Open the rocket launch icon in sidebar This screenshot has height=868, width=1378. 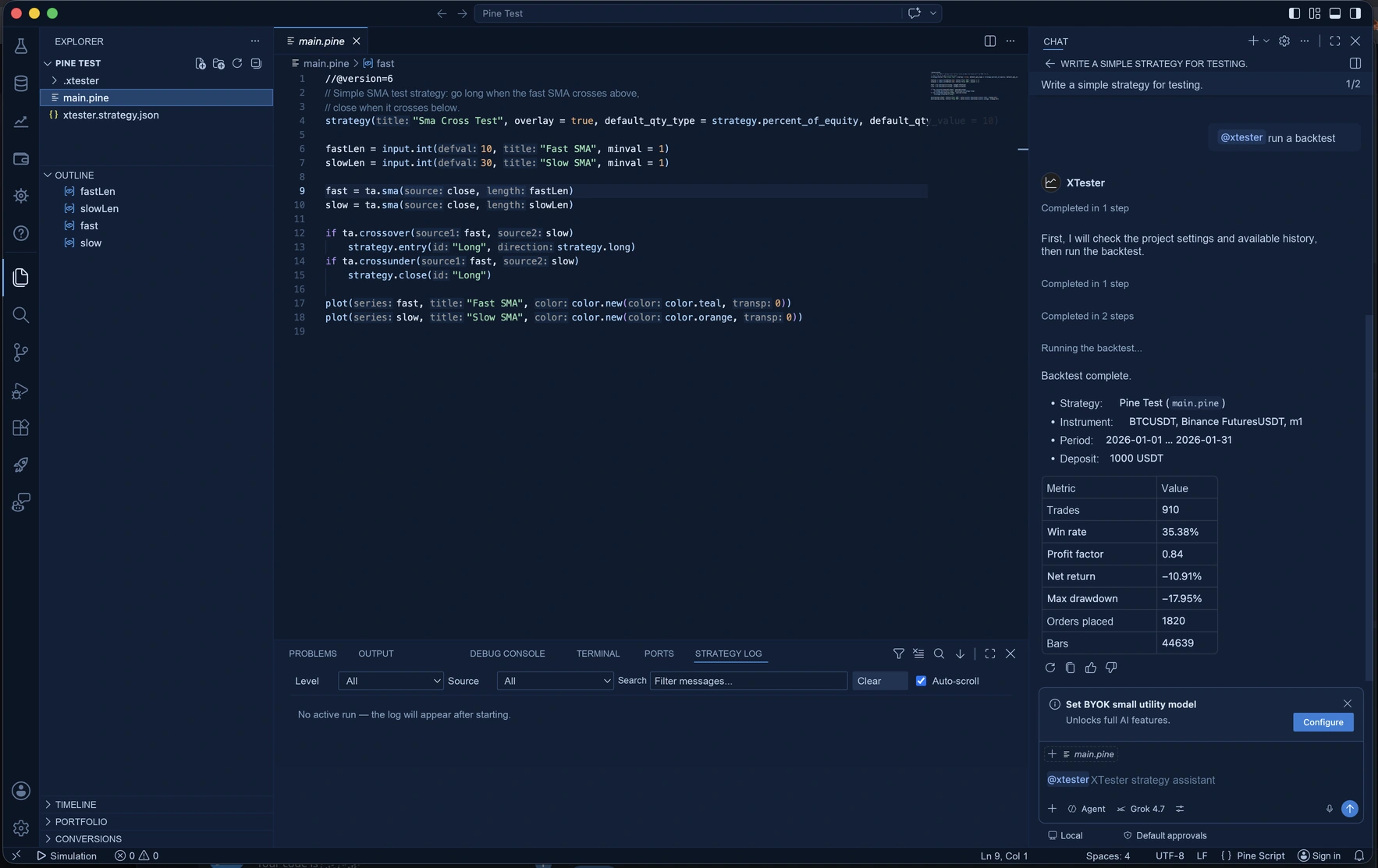[x=21, y=465]
